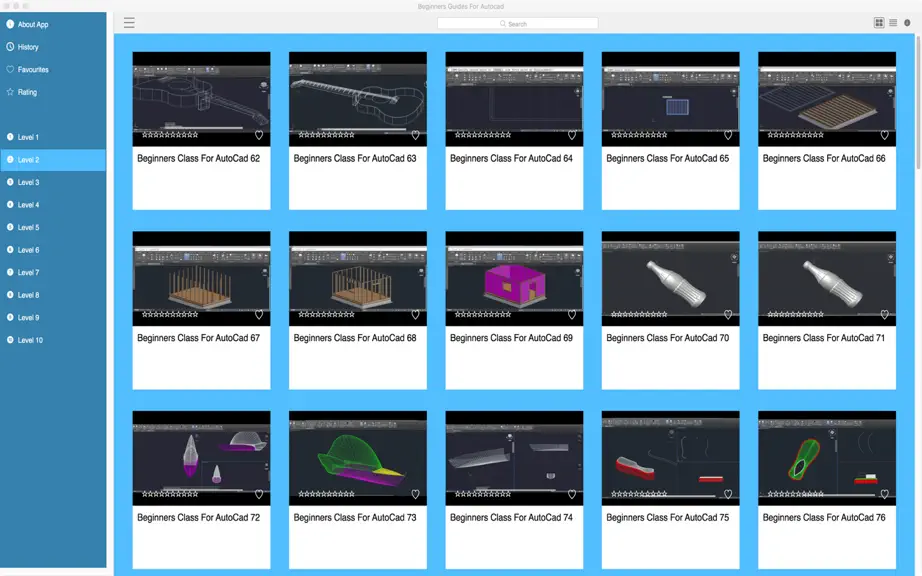Screen dimensions: 922x576
Task: Open Rating in the sidebar
Action: [53, 92]
